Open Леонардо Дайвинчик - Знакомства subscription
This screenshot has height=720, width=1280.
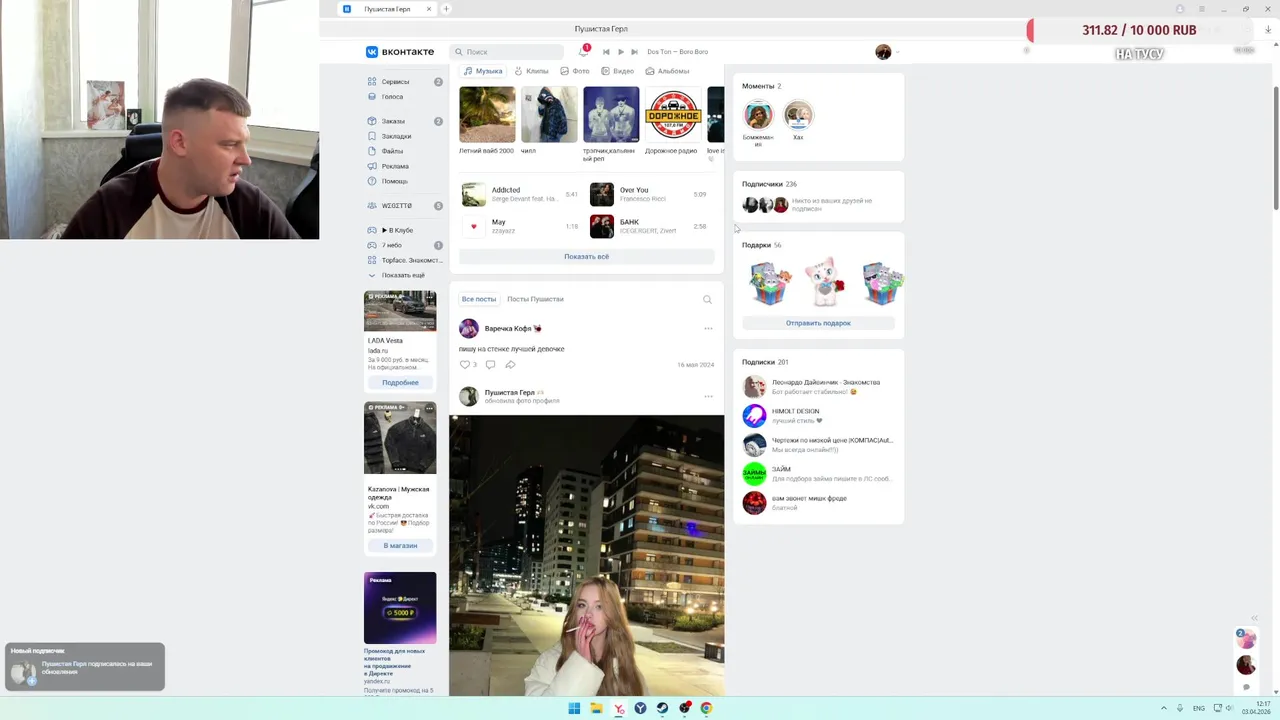[x=820, y=387]
